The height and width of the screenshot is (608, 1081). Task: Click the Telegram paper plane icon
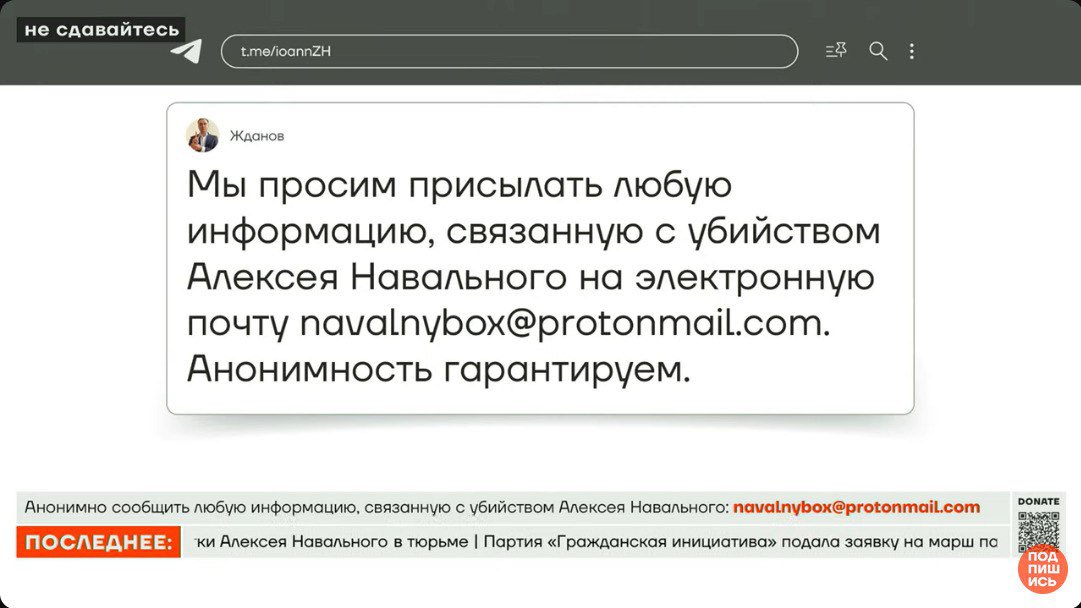point(186,51)
